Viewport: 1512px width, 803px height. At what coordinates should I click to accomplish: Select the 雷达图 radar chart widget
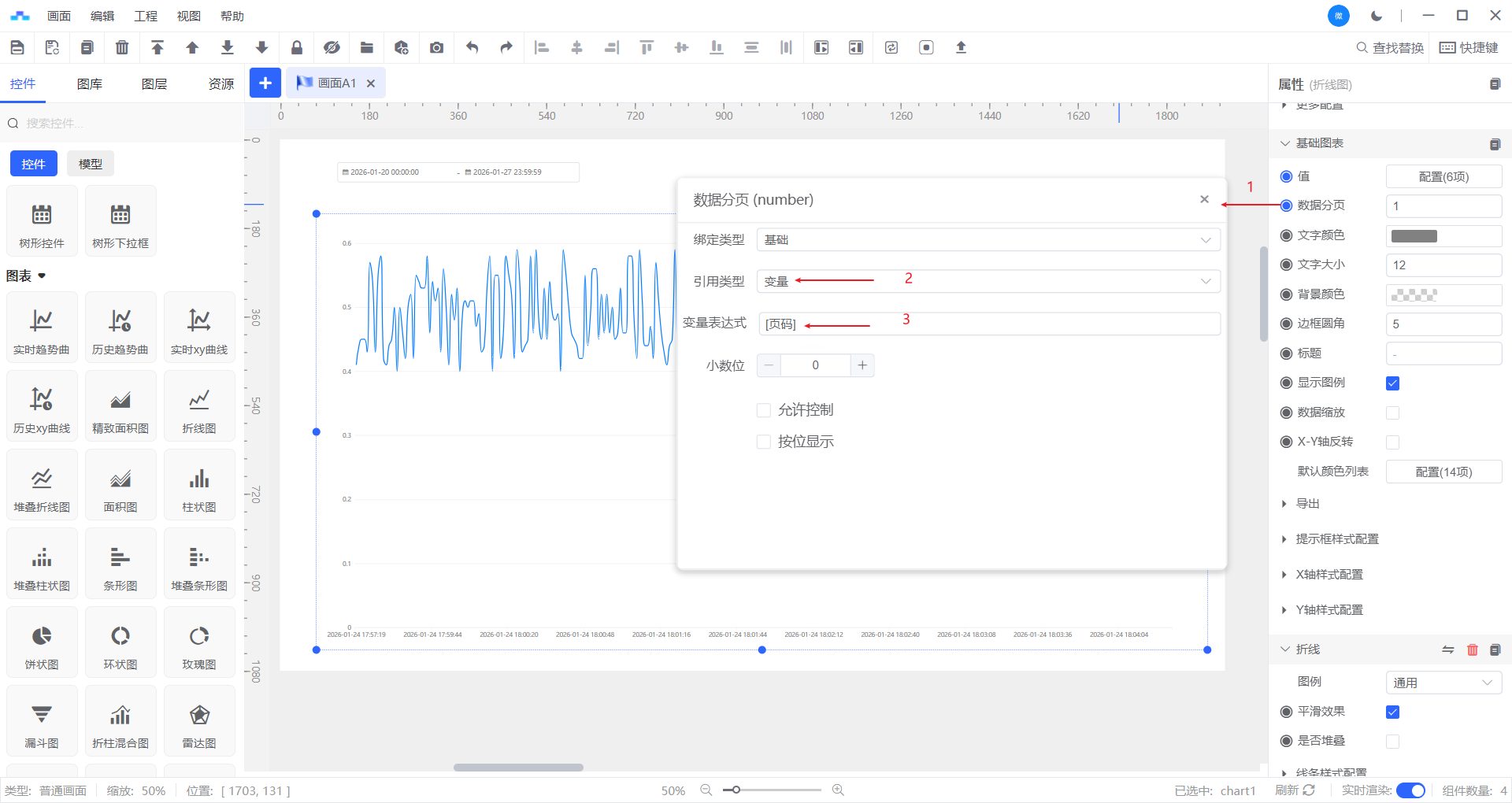click(199, 721)
